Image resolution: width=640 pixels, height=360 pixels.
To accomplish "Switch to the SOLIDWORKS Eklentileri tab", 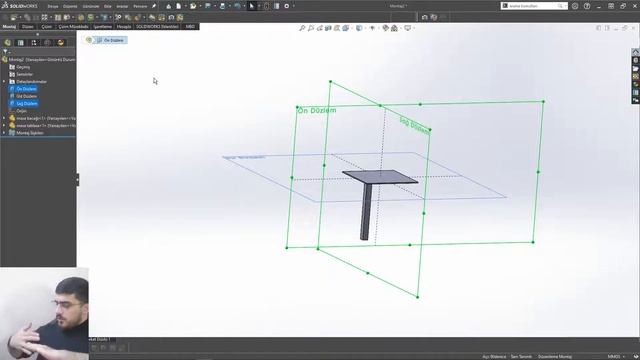I will tap(157, 27).
